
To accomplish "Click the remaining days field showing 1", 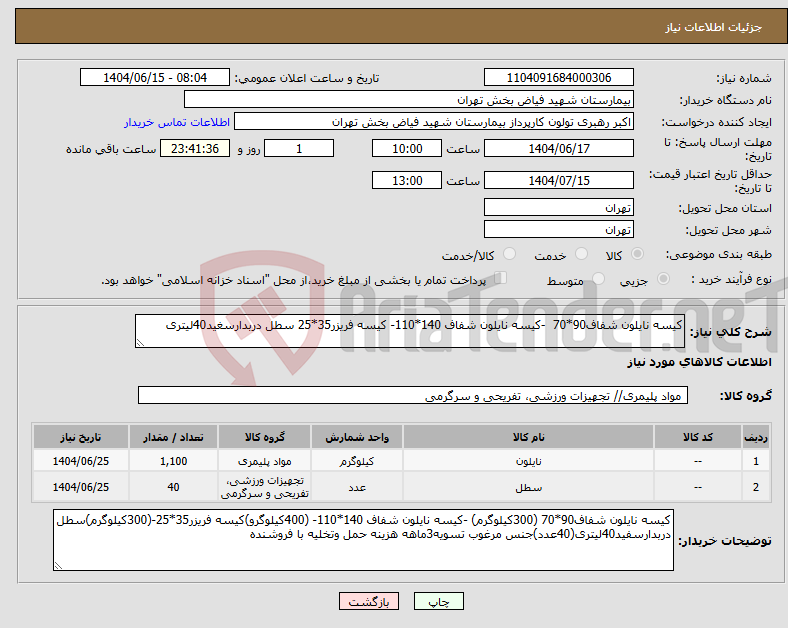I will [299, 148].
